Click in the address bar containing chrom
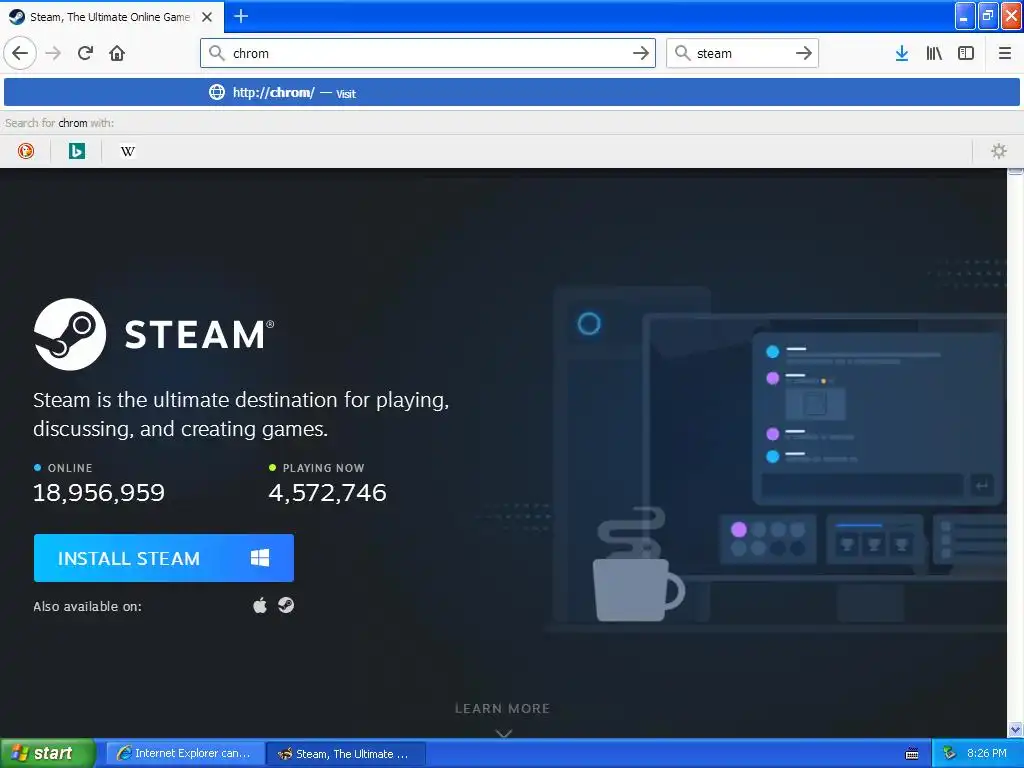Viewport: 1024px width, 768px height. 428,53
